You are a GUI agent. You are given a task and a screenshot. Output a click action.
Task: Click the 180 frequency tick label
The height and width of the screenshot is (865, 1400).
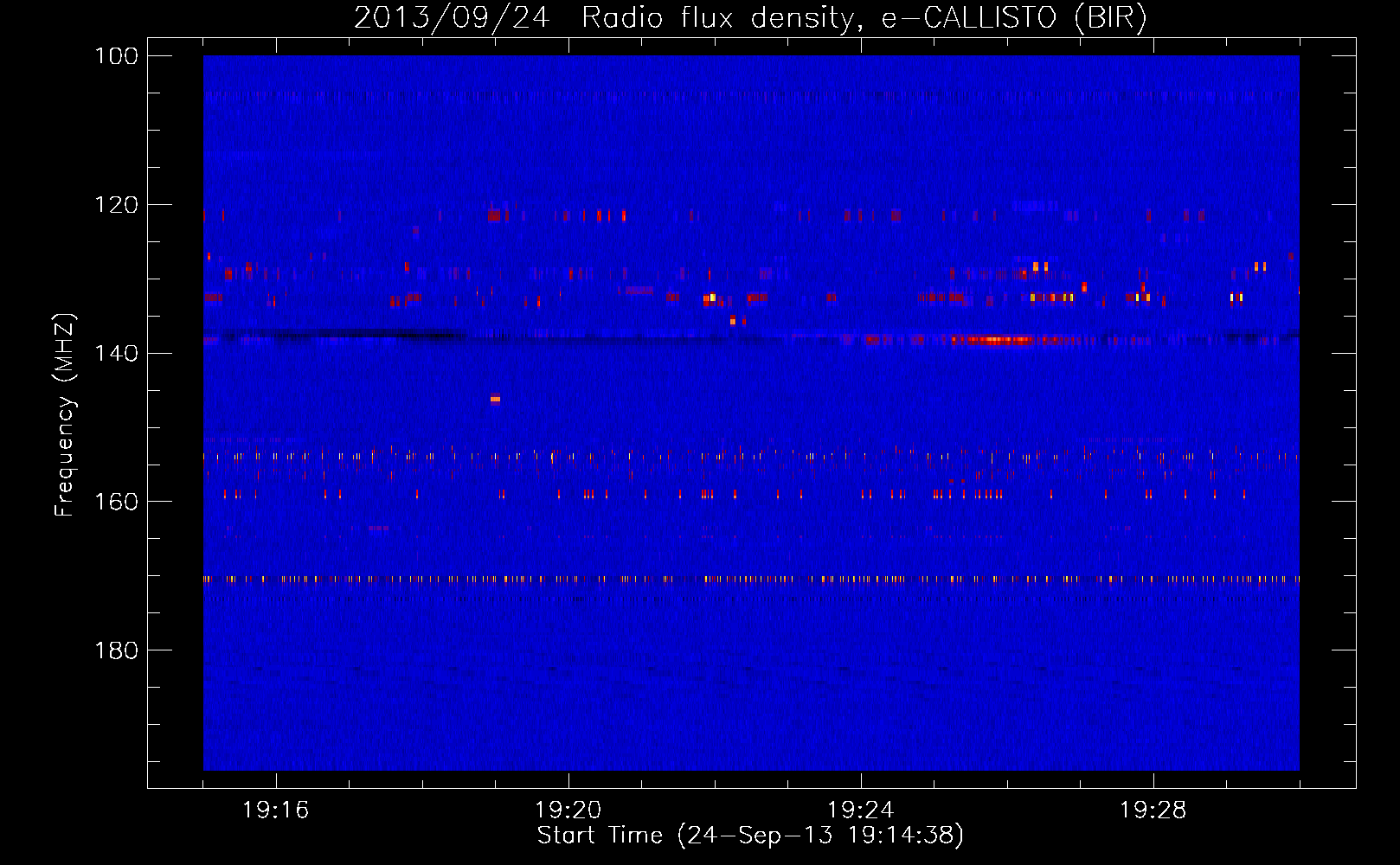tap(116, 650)
